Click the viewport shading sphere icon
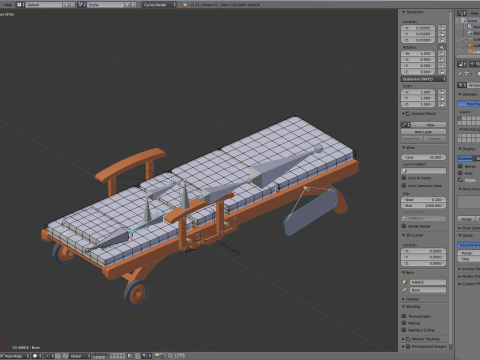Screen dimensions: 480x360 pos(37,356)
